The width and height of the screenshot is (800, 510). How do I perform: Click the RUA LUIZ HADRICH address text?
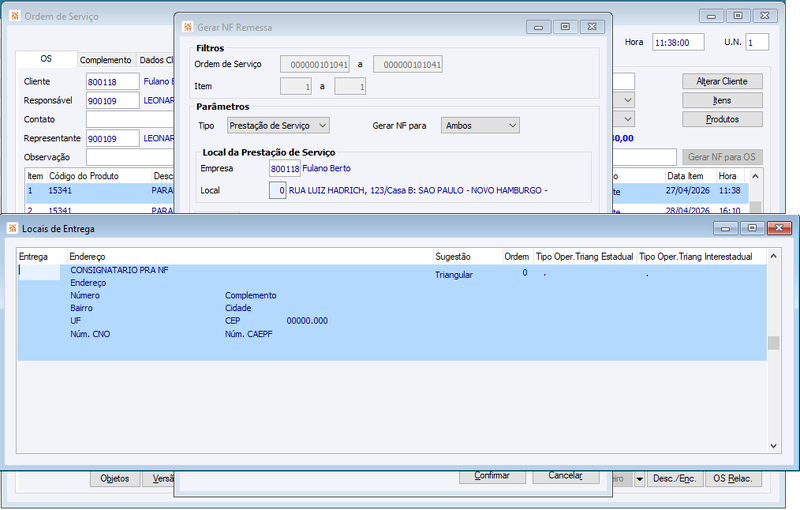pyautogui.click(x=418, y=190)
